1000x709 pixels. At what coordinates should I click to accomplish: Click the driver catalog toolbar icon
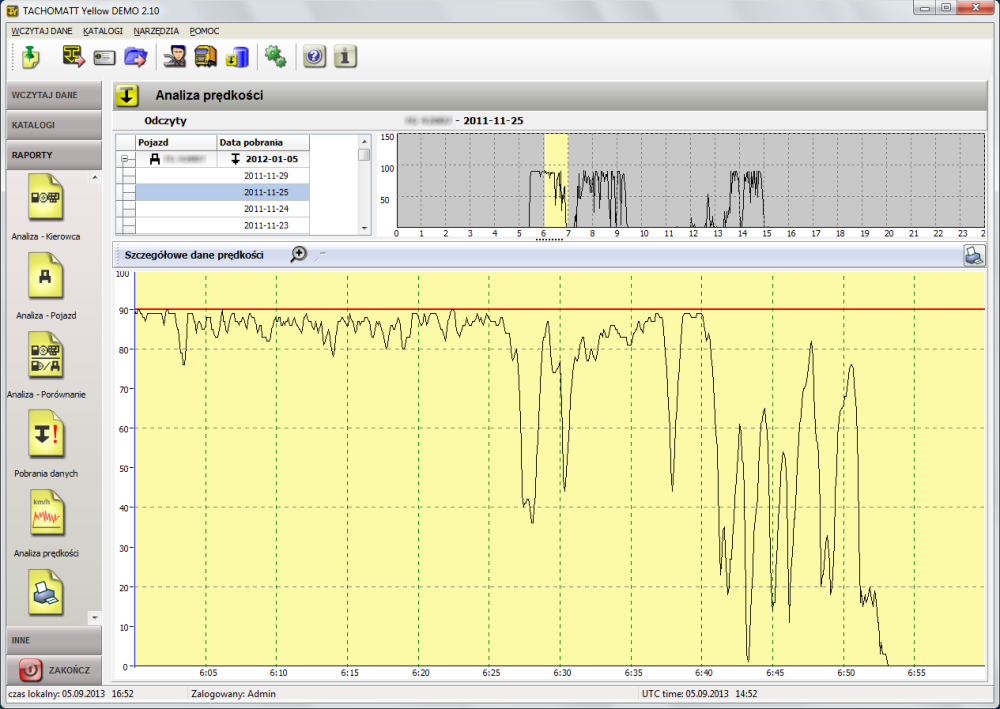[x=175, y=57]
